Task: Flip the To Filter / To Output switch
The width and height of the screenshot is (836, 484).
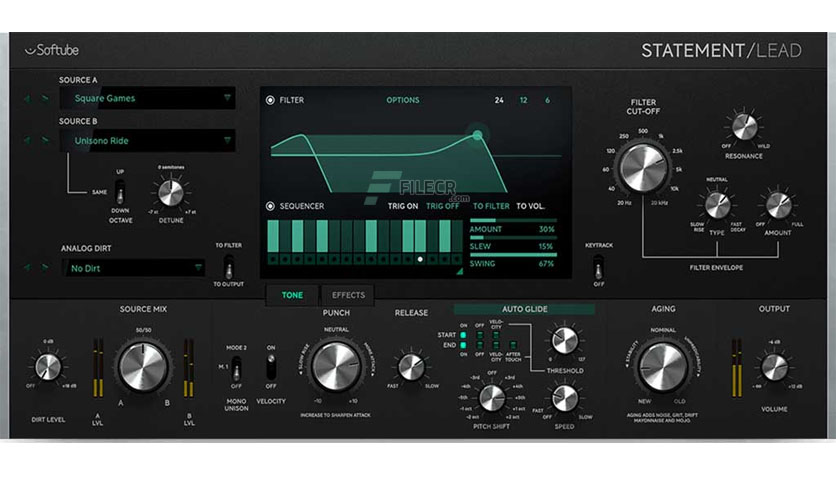Action: (229, 266)
